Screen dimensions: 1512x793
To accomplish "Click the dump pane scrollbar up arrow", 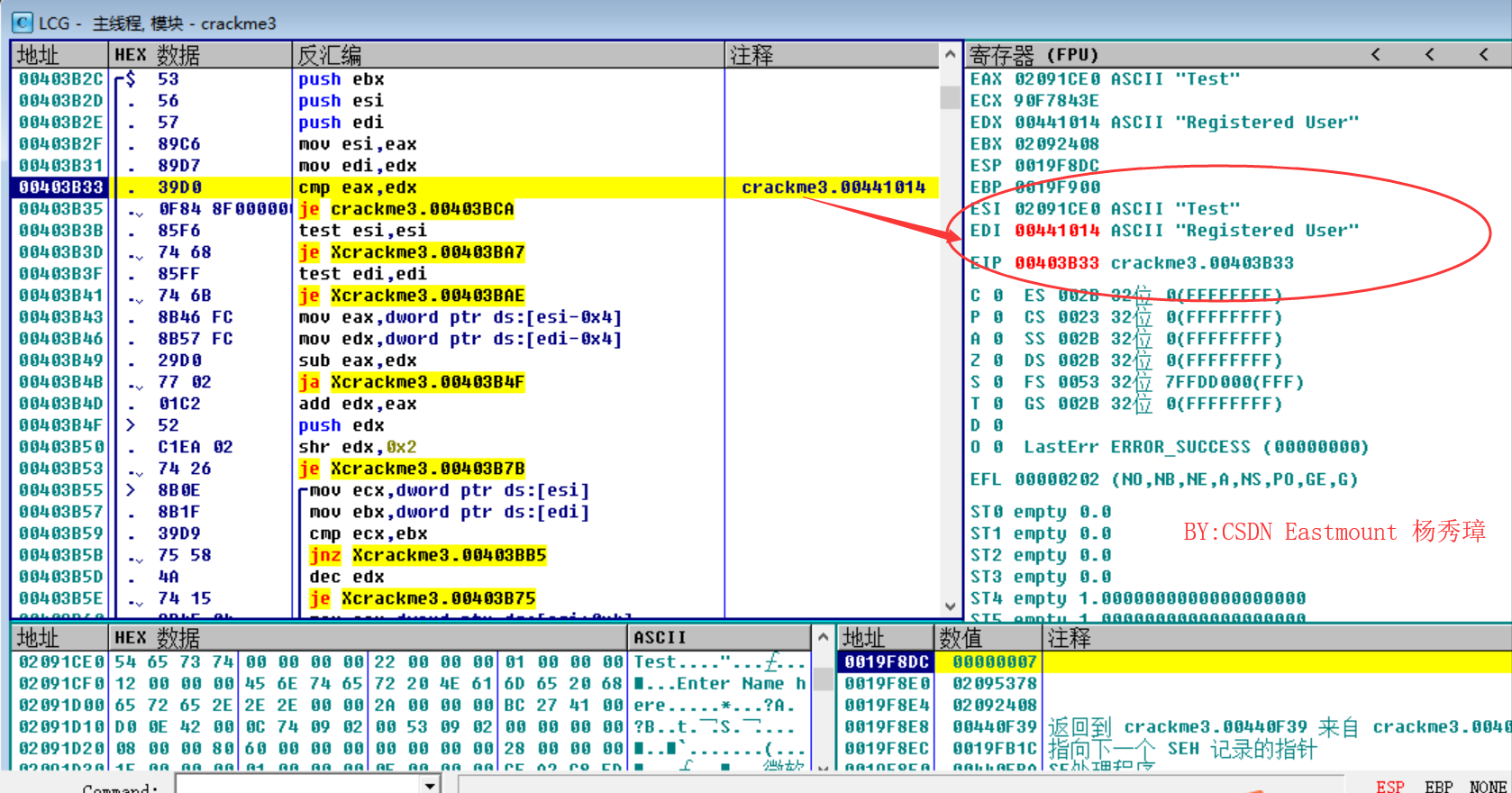I will (823, 638).
